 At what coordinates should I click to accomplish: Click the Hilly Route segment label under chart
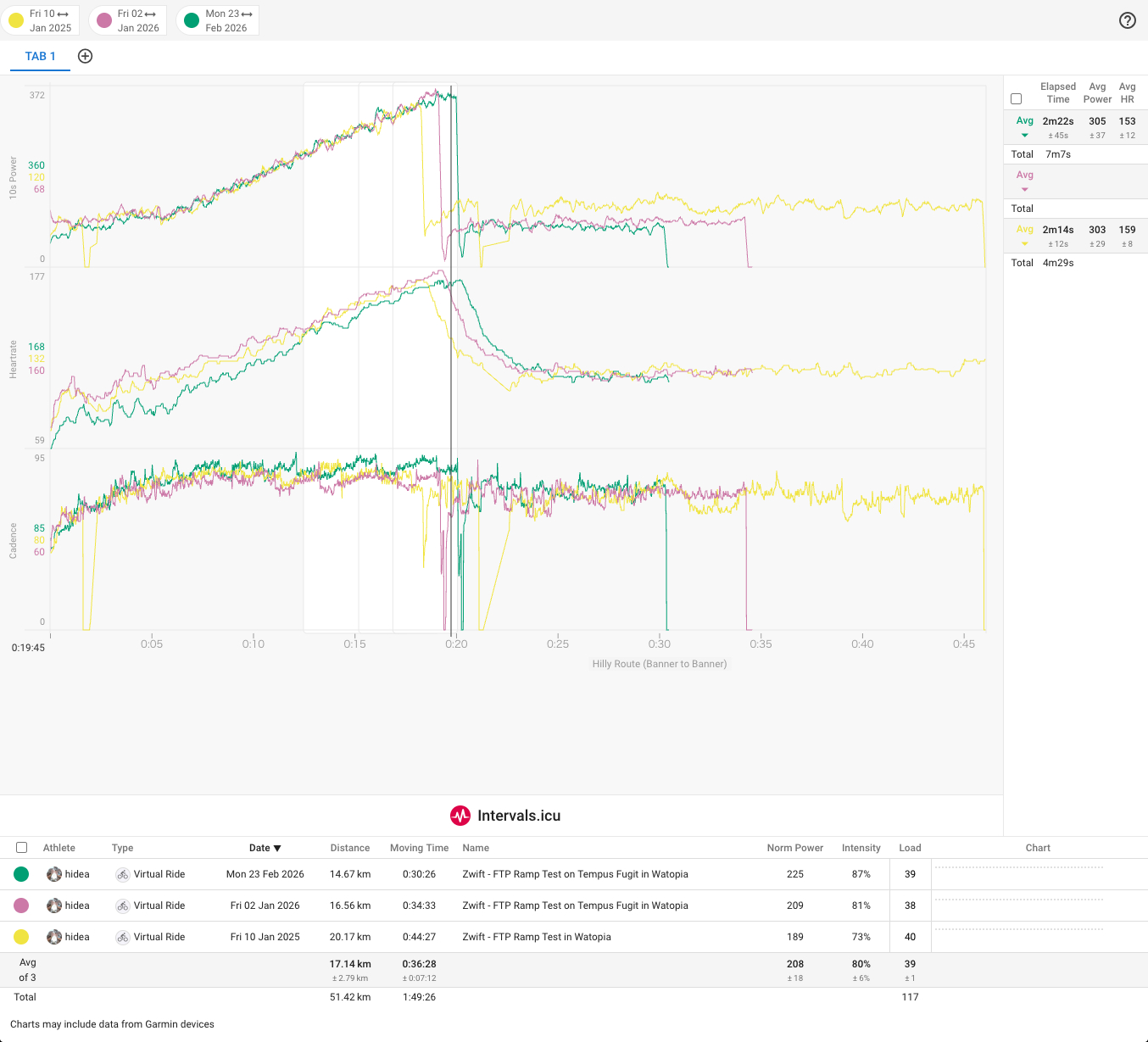pyautogui.click(x=659, y=664)
